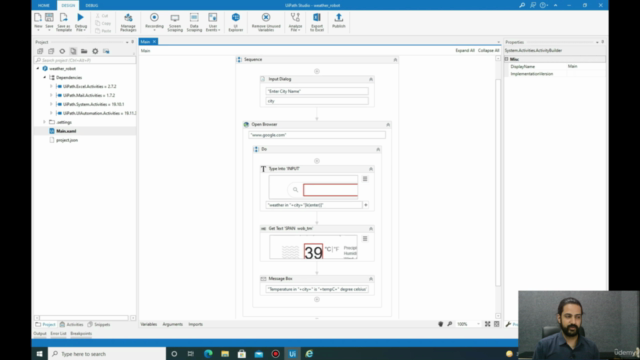Collapse the Do container

[x=378, y=149]
